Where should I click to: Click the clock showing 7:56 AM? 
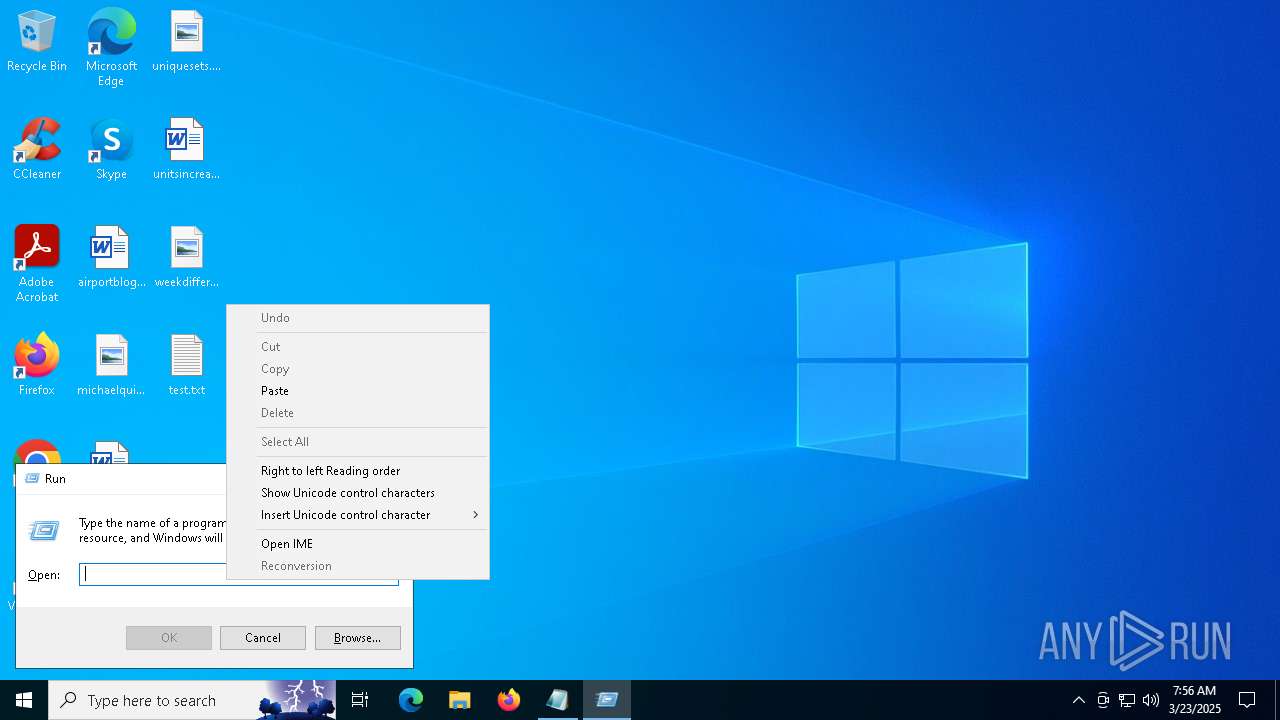pyautogui.click(x=1195, y=700)
